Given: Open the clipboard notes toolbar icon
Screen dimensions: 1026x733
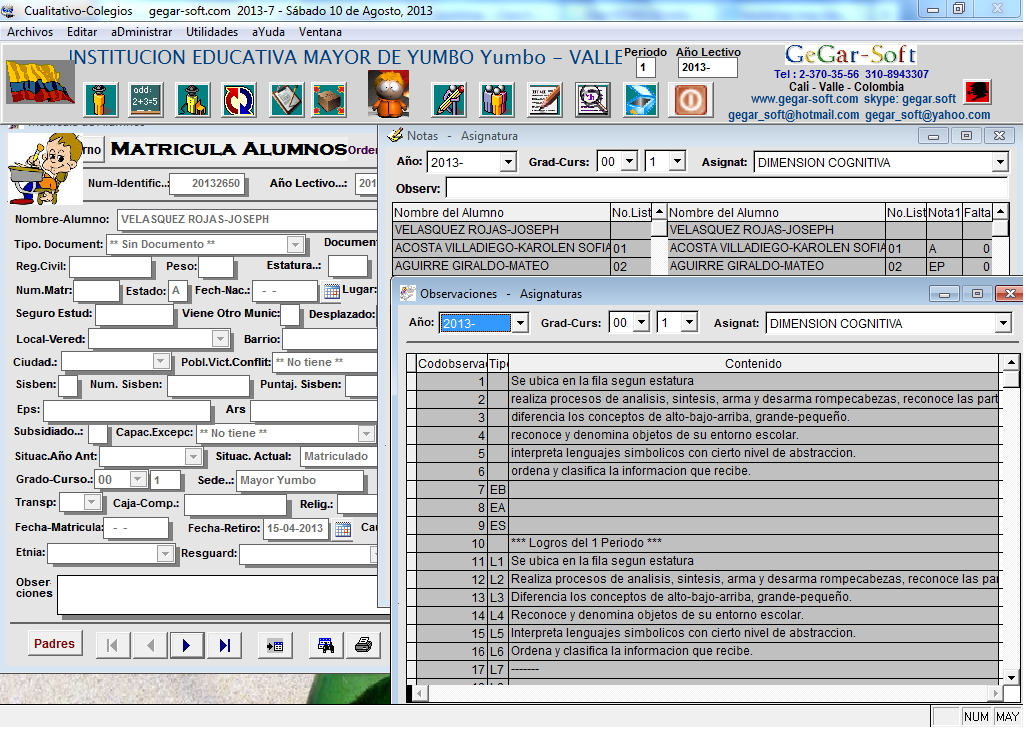Looking at the screenshot, I should coord(284,100).
